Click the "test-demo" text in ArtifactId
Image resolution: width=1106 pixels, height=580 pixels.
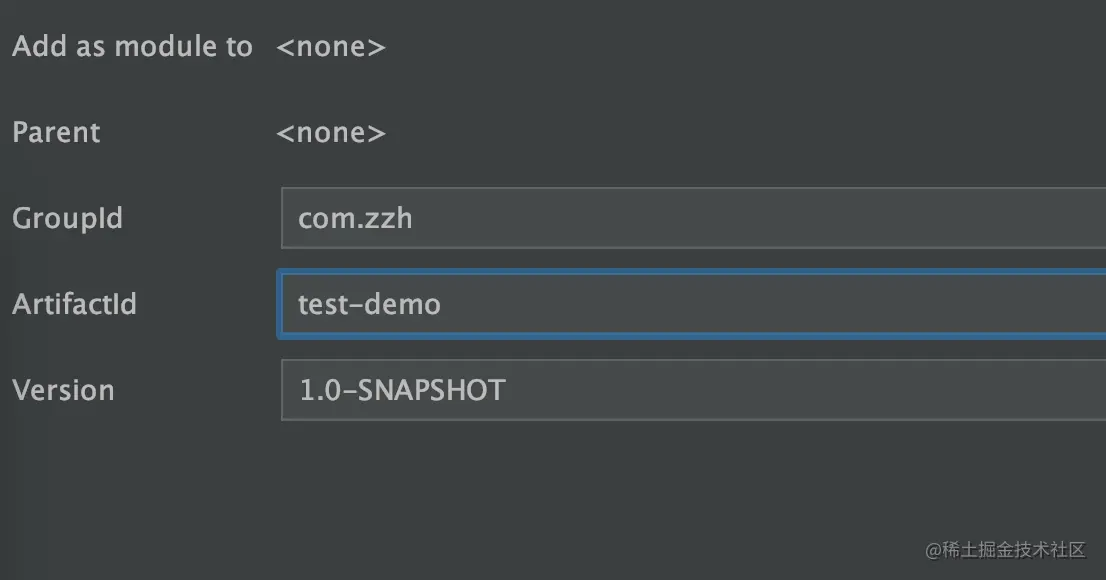pos(369,304)
